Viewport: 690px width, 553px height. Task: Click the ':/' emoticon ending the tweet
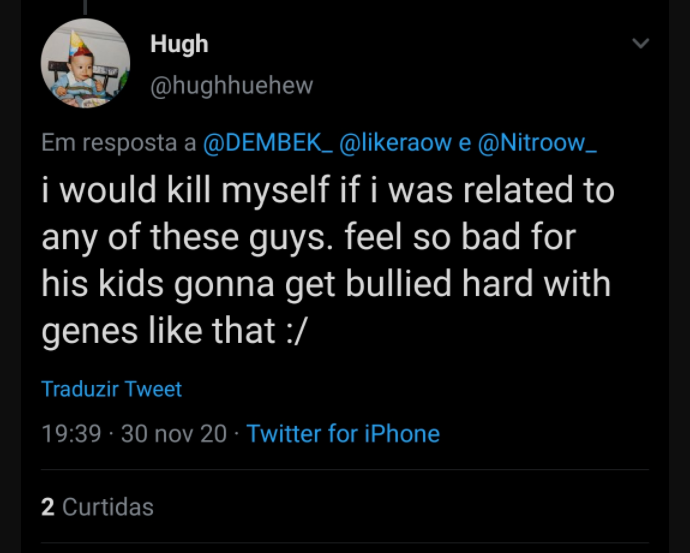(294, 331)
